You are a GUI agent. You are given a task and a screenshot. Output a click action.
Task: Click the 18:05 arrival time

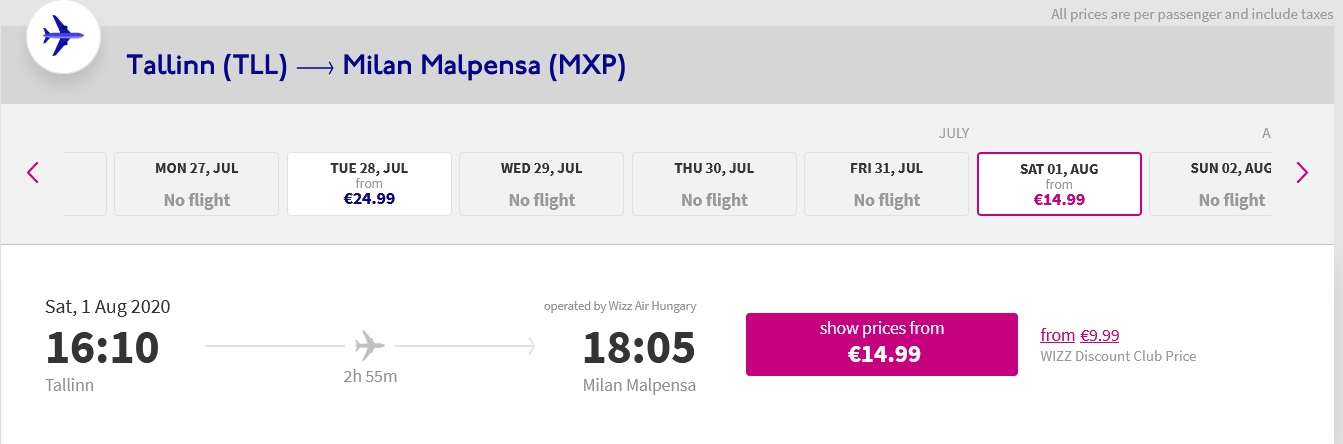click(638, 347)
